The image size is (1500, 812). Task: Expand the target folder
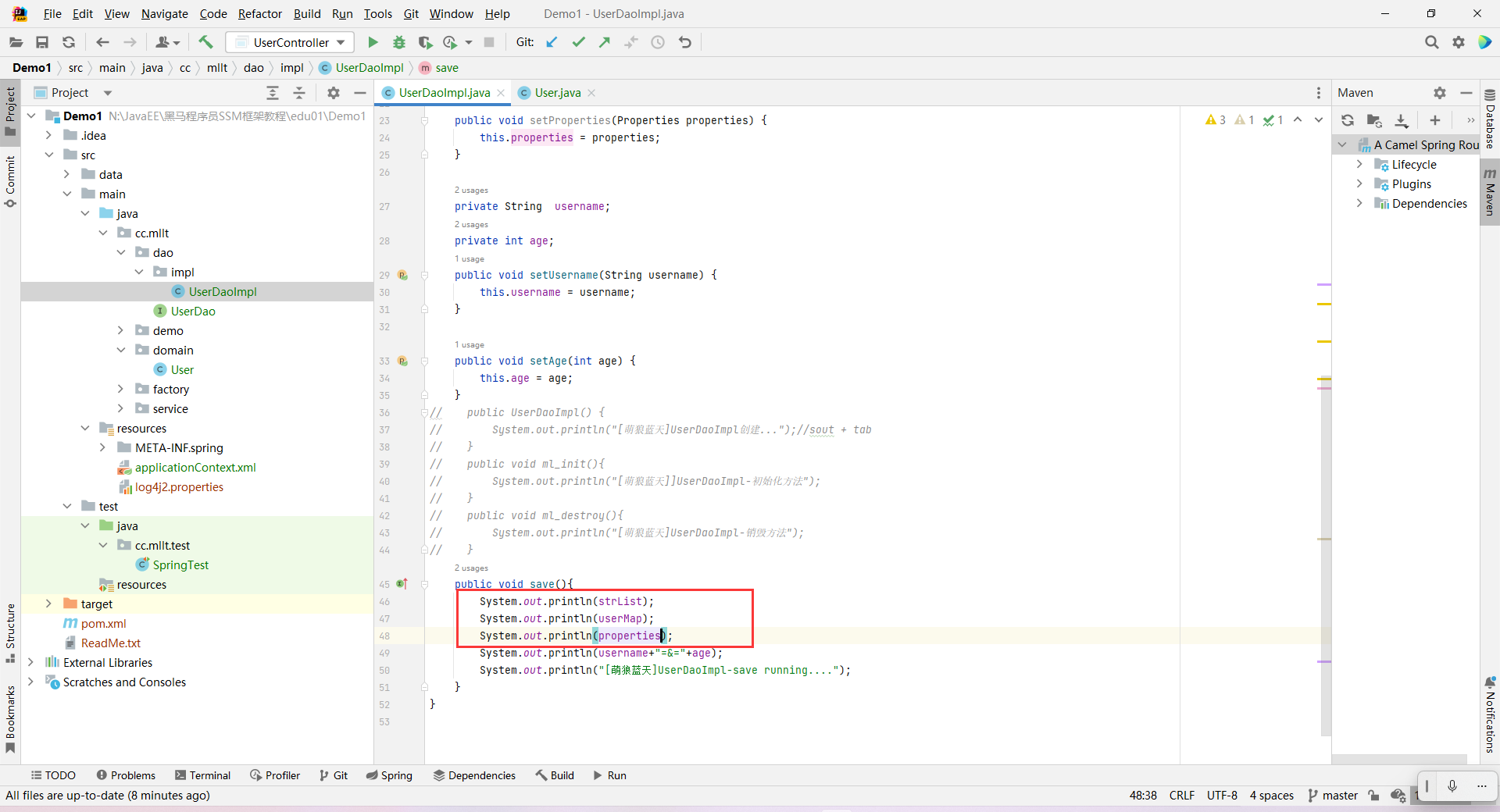pos(48,604)
